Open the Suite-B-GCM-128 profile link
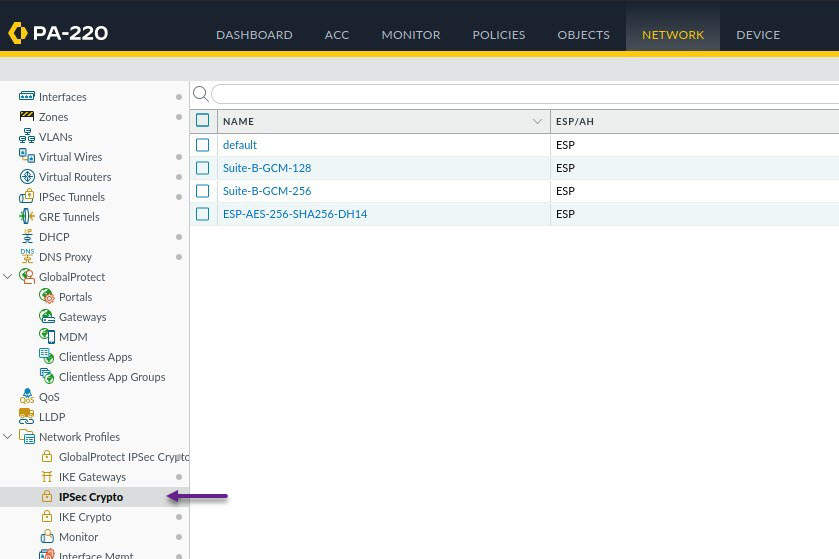This screenshot has width=839, height=559. [x=267, y=168]
